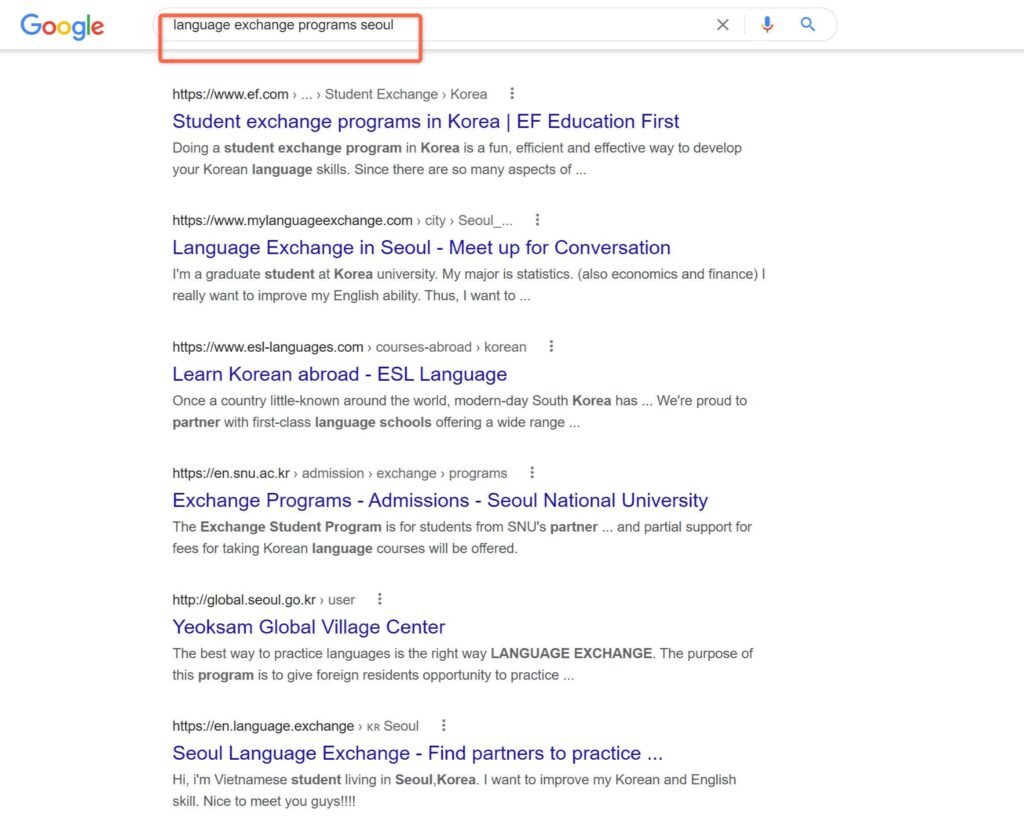
Task: Open 'Learn Korean abroad - ESL Language' result
Action: (x=339, y=375)
